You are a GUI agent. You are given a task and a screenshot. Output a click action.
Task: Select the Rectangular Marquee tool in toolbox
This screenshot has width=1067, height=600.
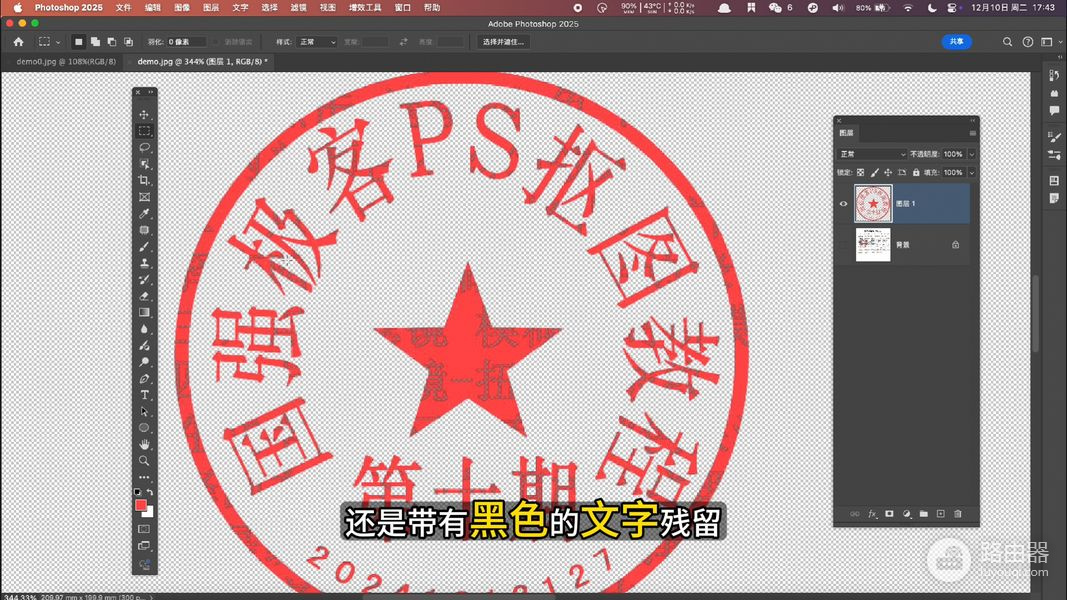coord(144,131)
